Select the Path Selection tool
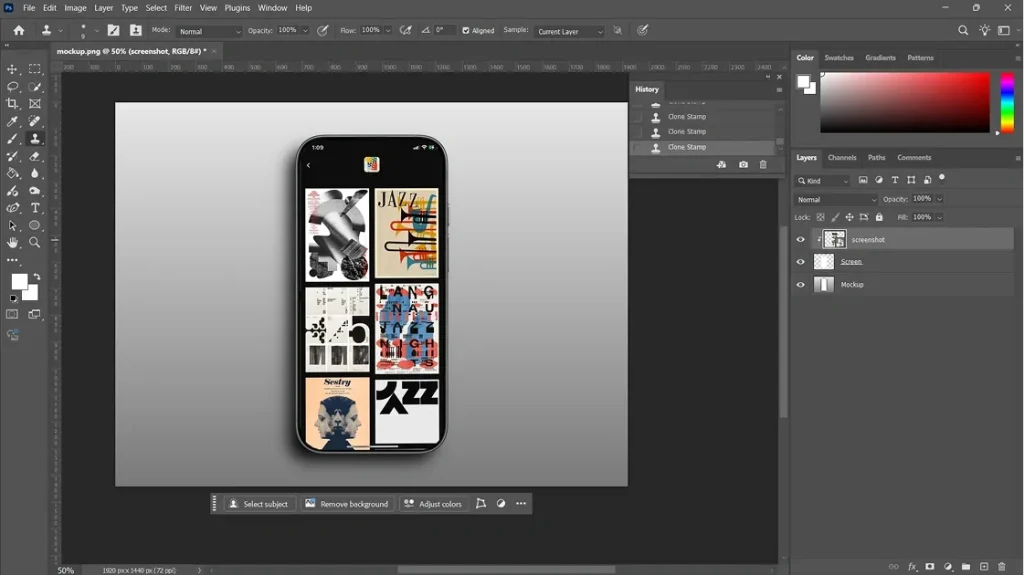 (x=12, y=225)
